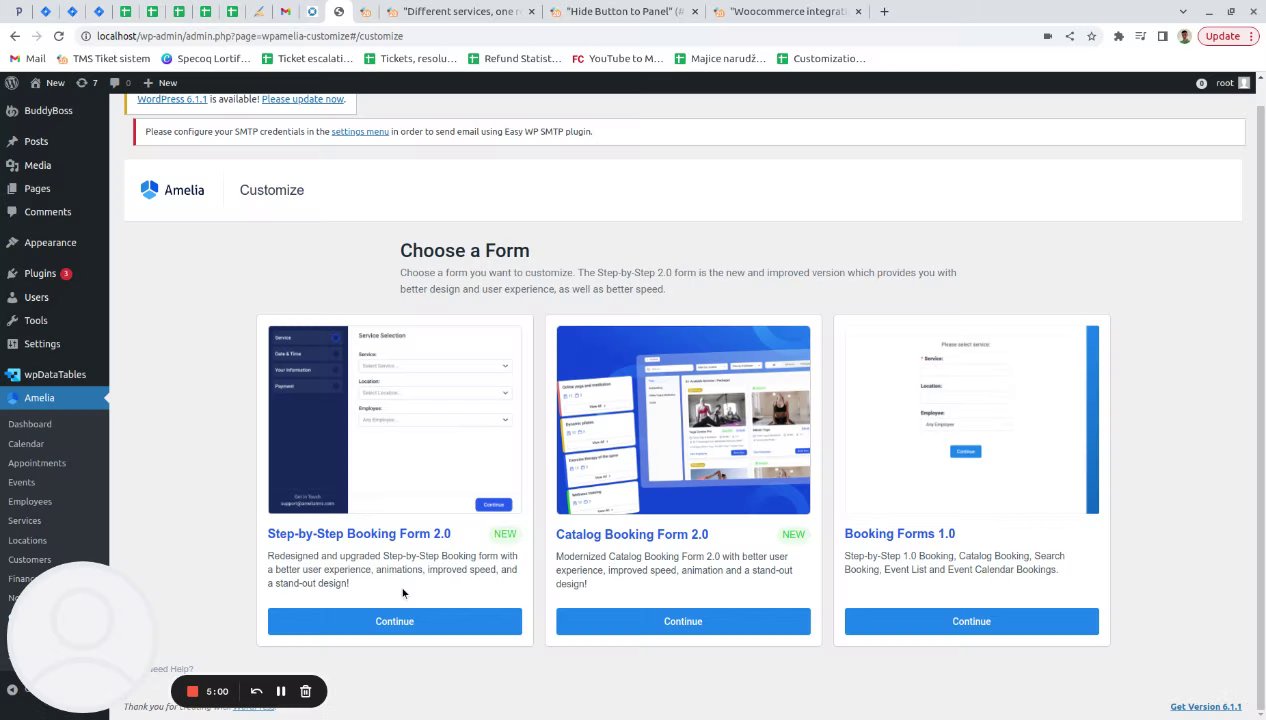Click Booking Forms 1.0 preview image
1266x720 pixels.
tap(971, 419)
